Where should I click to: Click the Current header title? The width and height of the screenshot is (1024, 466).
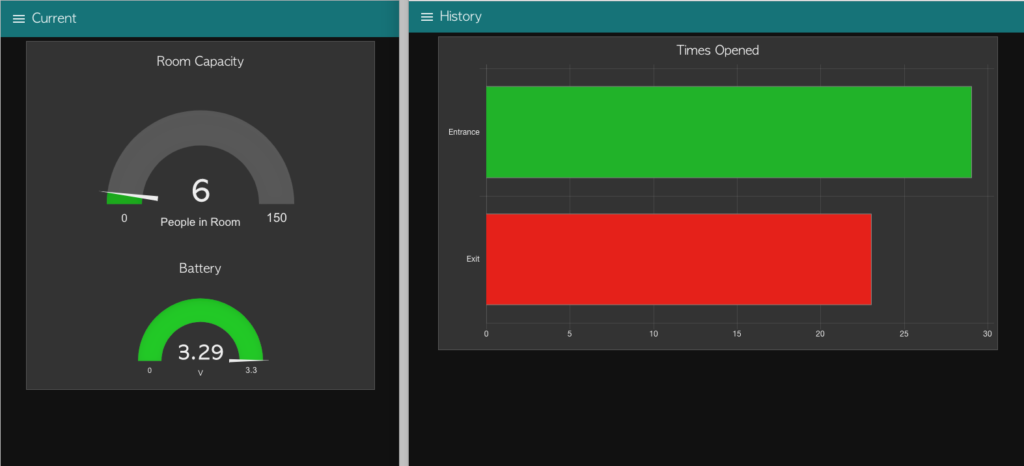(x=54, y=18)
